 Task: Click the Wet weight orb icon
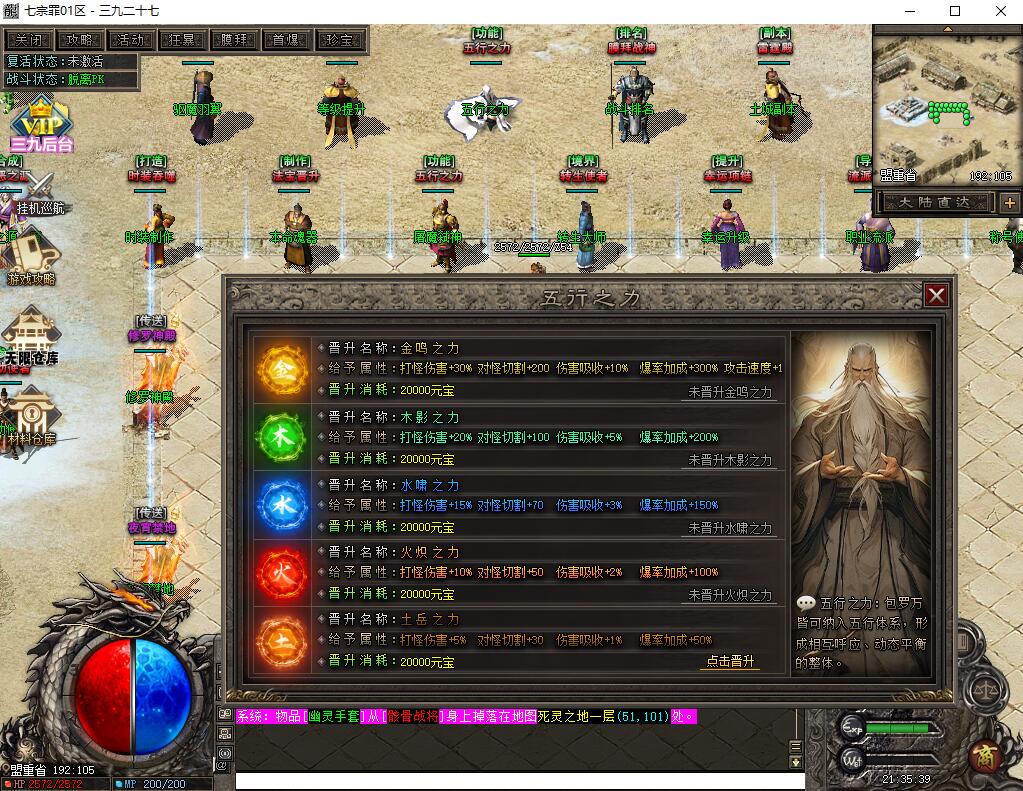[x=851, y=760]
